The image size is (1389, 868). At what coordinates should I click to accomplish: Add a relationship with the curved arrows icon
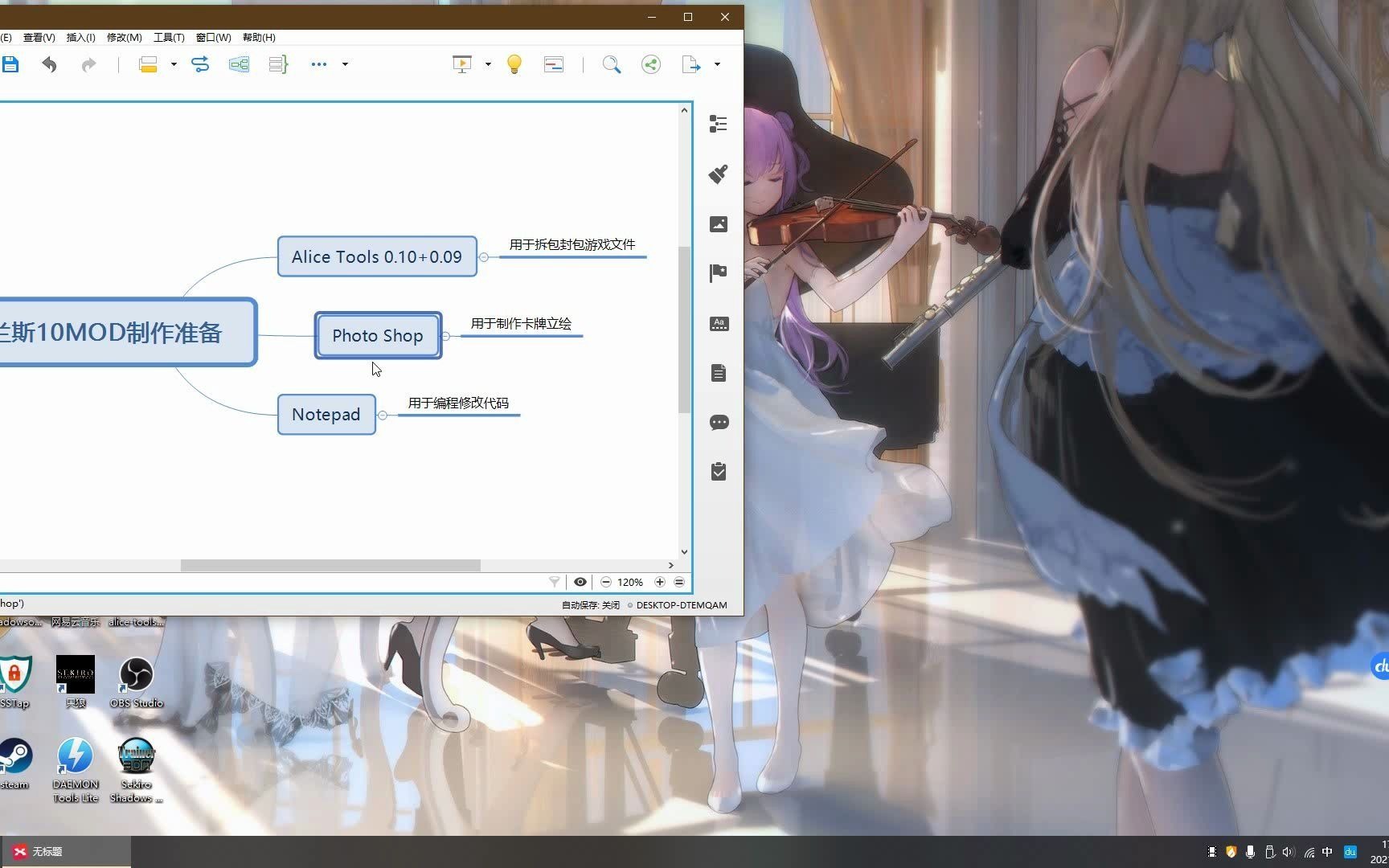click(x=200, y=64)
